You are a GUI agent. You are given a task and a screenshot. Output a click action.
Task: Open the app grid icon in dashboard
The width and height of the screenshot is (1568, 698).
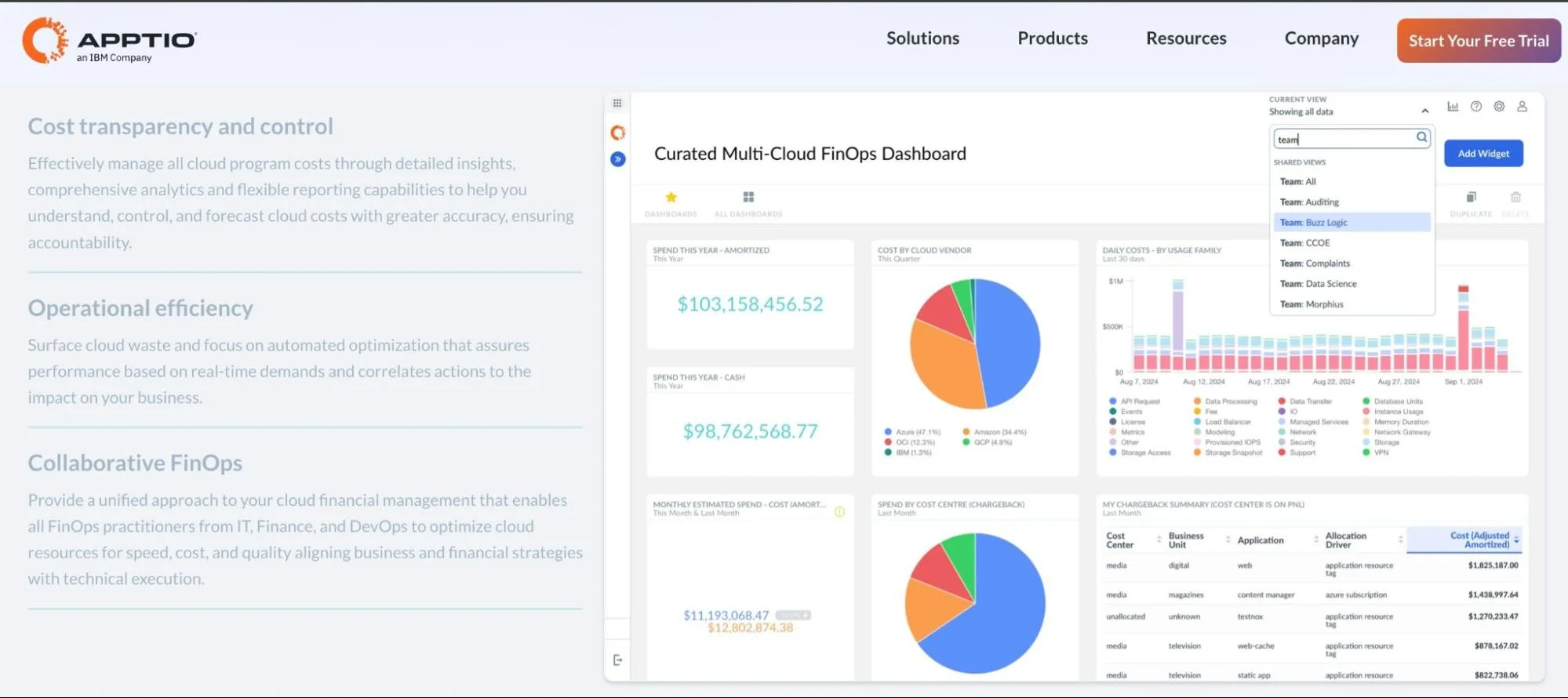pos(617,103)
